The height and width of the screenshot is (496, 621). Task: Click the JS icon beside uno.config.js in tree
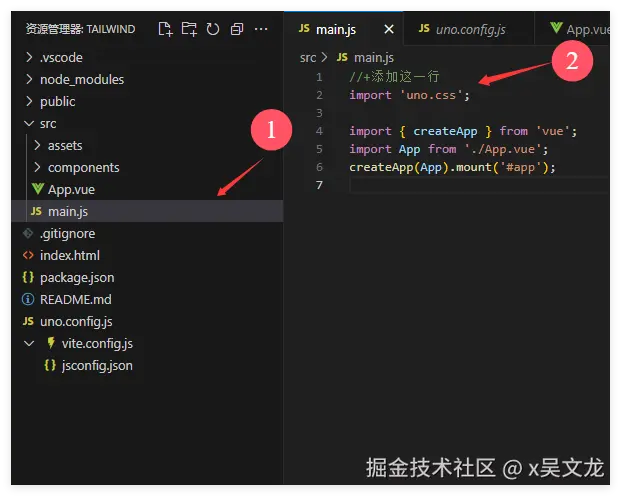[28, 321]
